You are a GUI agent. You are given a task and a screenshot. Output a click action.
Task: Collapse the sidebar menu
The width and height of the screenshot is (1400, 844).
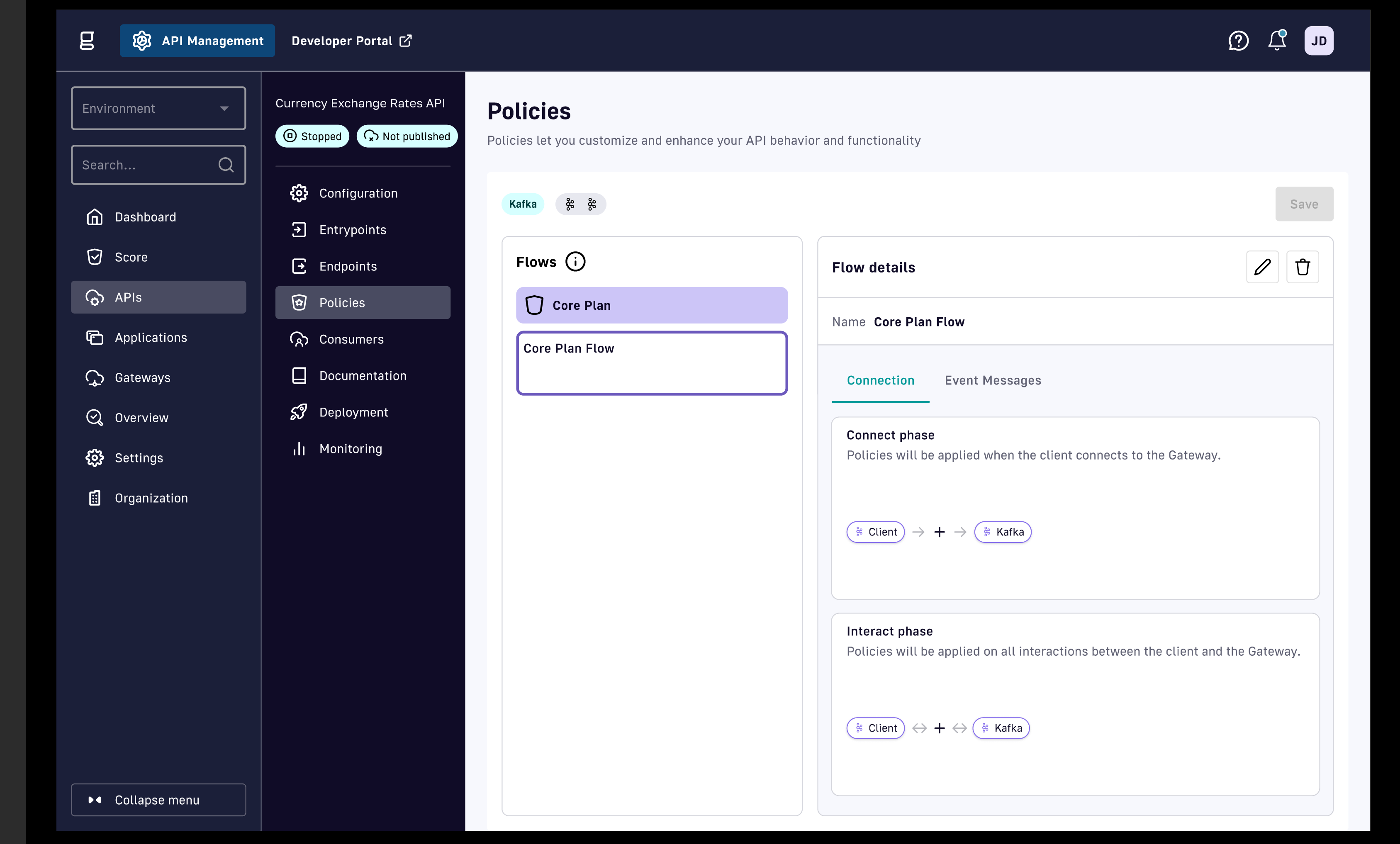158,800
